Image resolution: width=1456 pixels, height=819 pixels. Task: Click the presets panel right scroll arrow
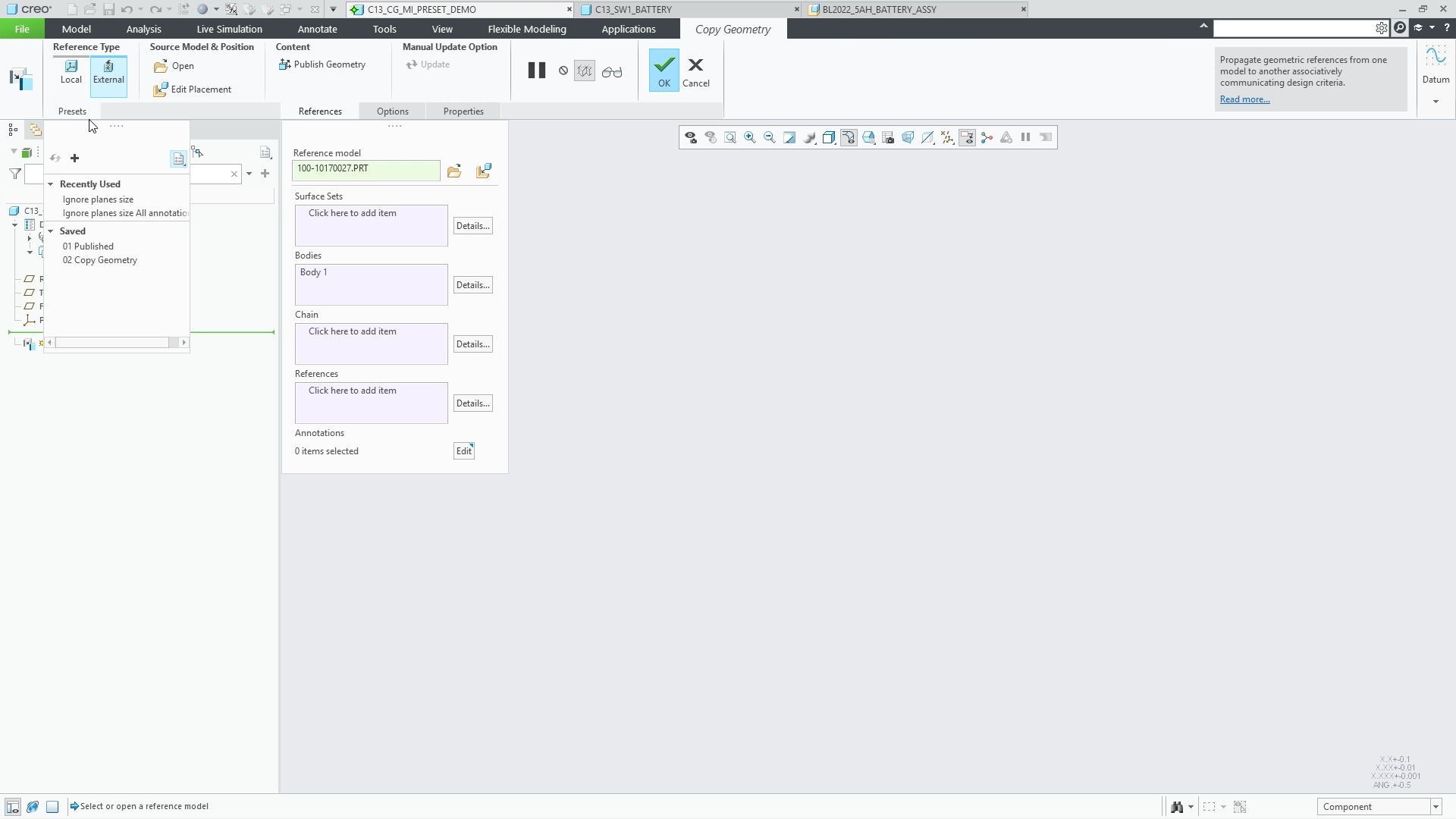click(184, 343)
